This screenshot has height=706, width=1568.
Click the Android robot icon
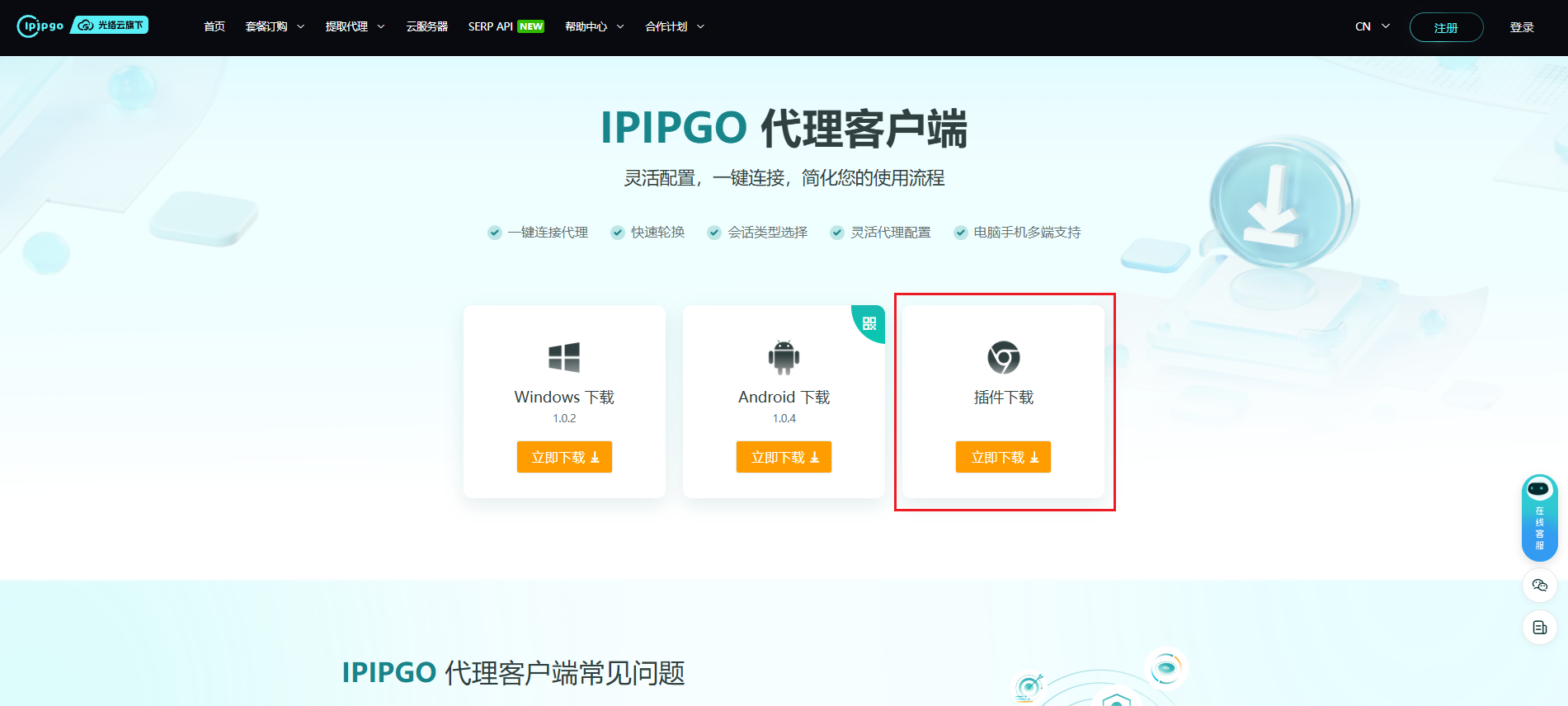(x=784, y=357)
